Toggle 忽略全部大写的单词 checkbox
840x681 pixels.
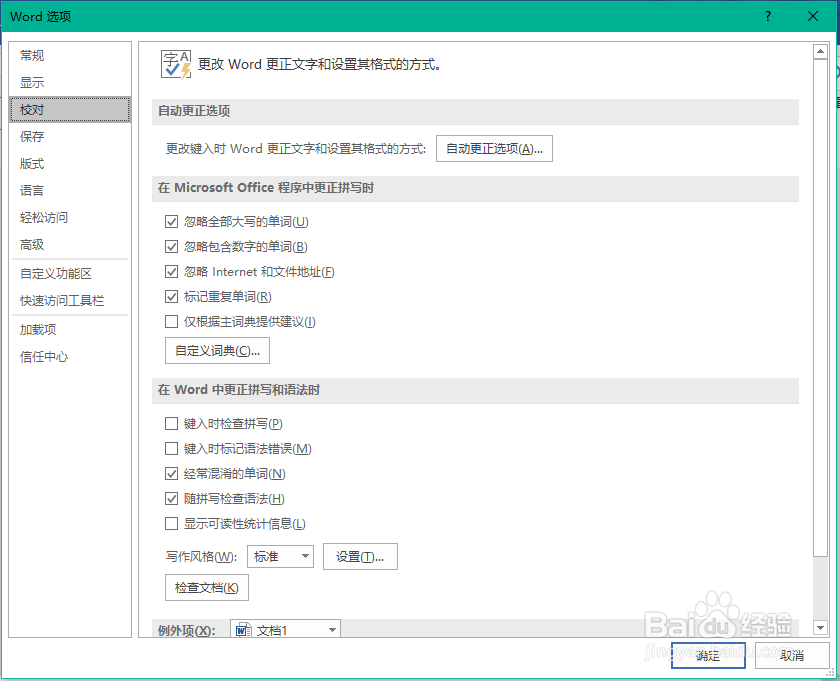[171, 221]
